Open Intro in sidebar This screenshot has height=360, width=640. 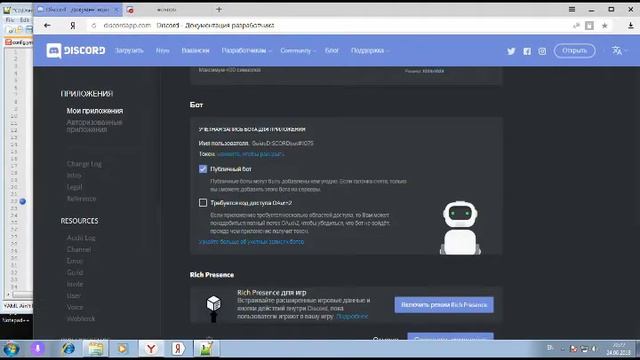[x=74, y=175]
